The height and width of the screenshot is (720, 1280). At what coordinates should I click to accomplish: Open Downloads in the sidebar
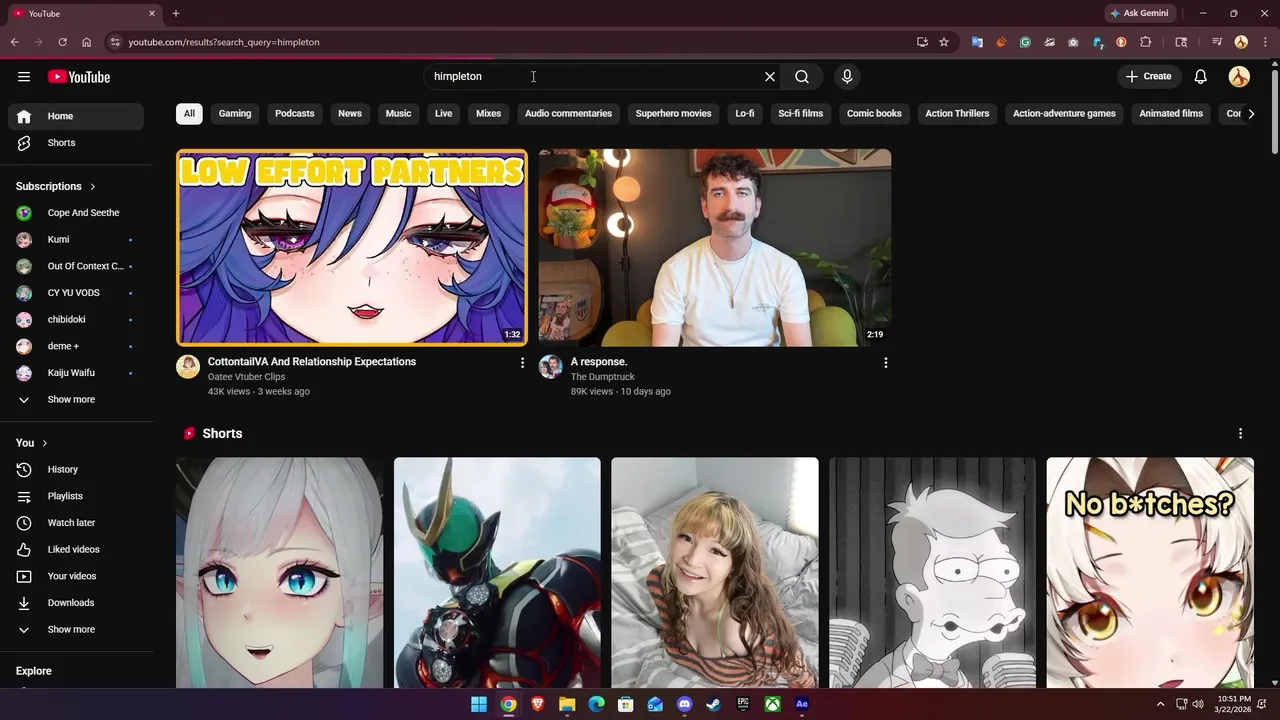click(76, 603)
